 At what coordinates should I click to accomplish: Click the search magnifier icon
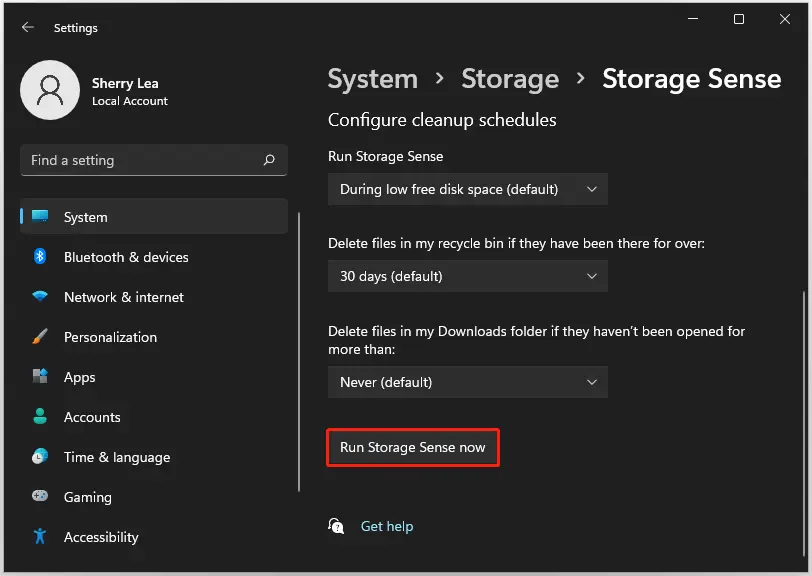[x=268, y=160]
